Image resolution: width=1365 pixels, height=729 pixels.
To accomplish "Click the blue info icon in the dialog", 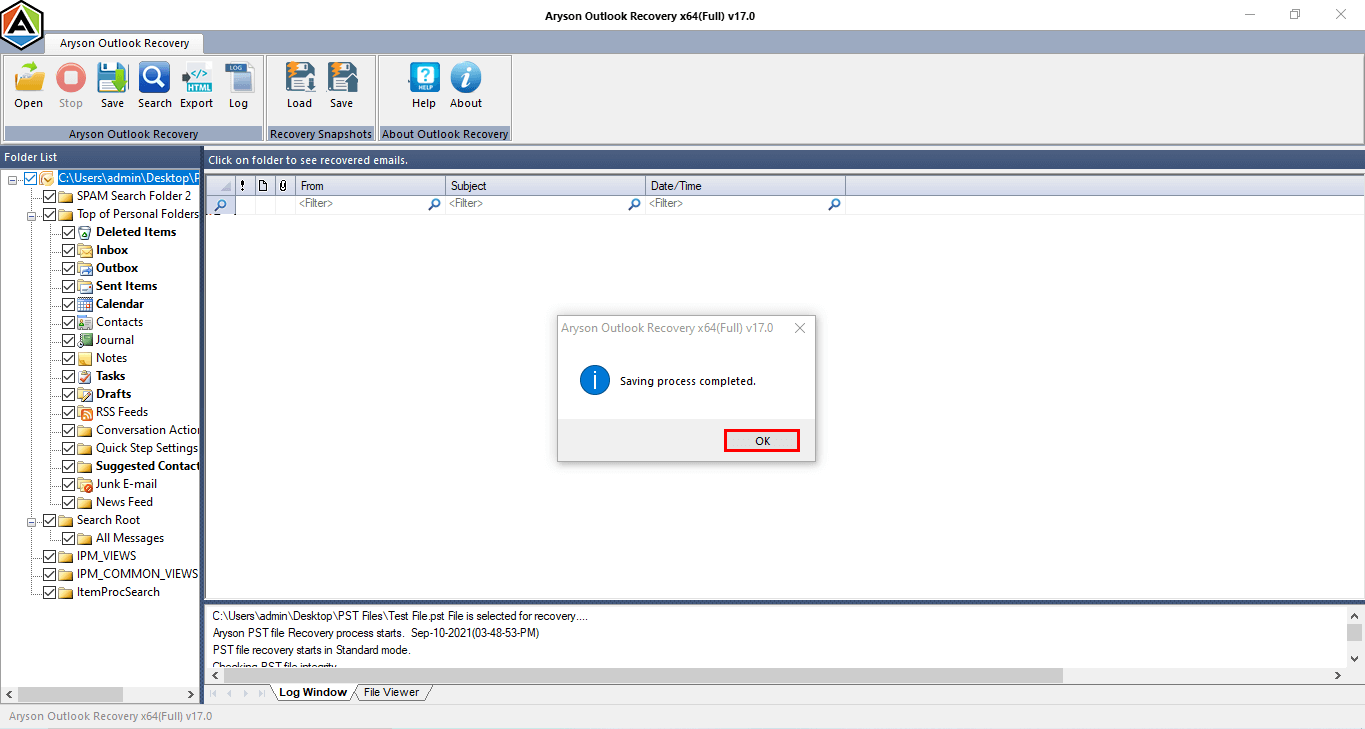I will click(595, 380).
